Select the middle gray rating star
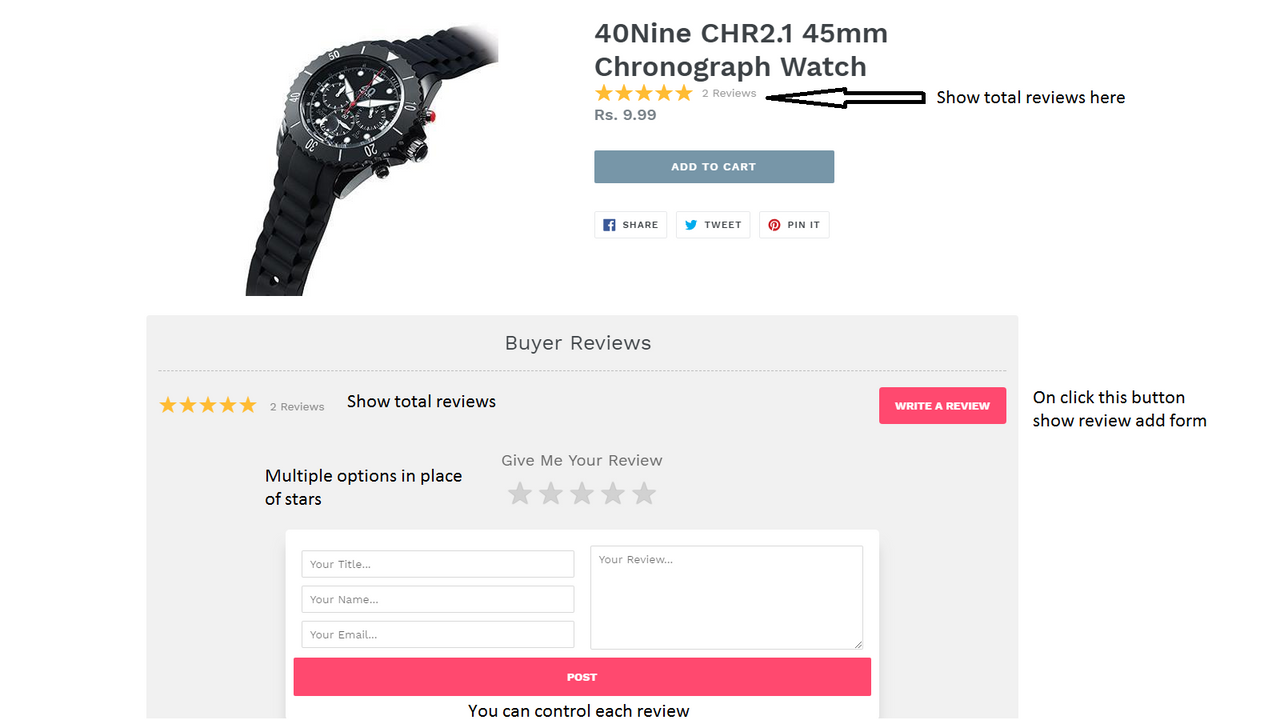 click(581, 493)
